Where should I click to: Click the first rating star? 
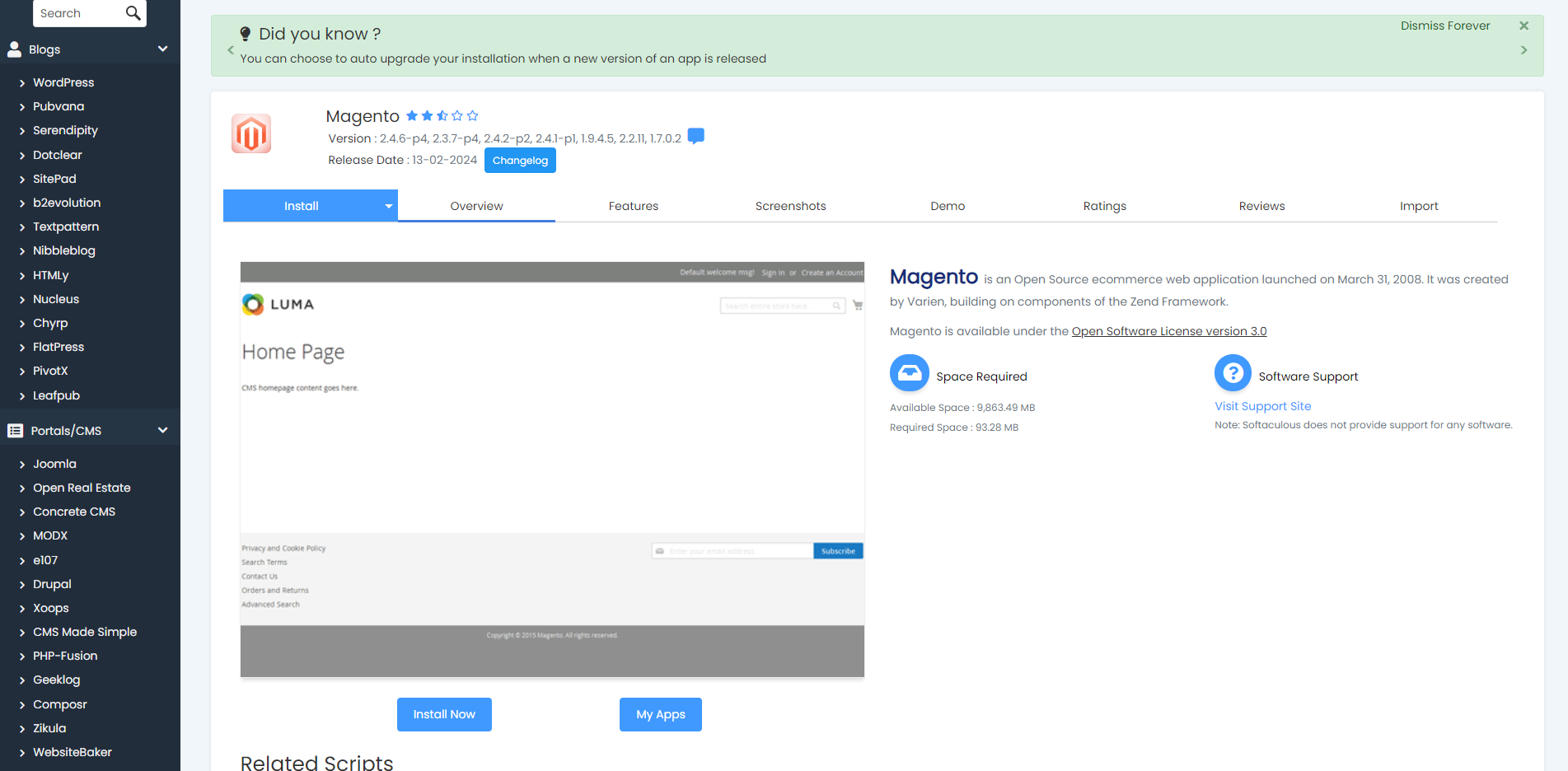pos(412,115)
